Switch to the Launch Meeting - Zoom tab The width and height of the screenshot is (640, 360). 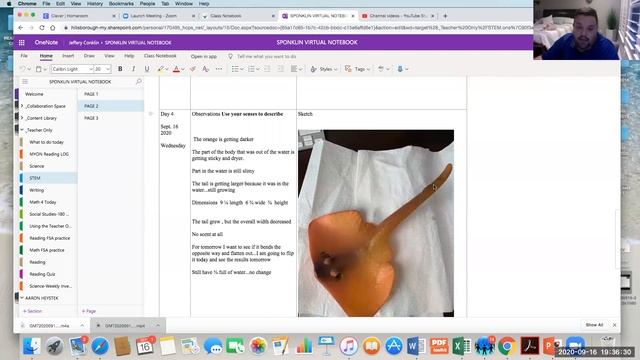pyautogui.click(x=158, y=16)
